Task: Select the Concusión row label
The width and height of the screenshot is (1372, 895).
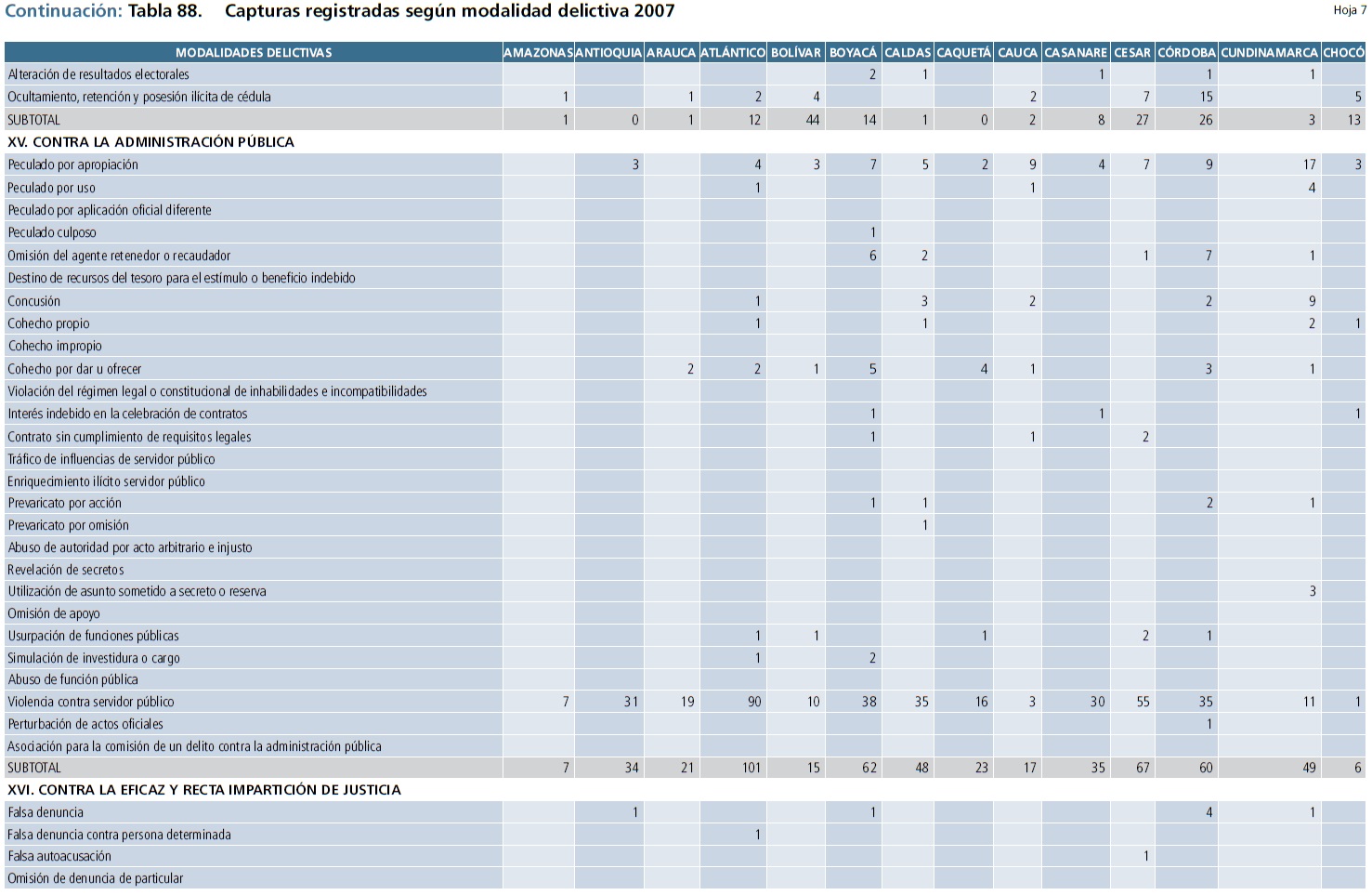Action: coord(34,301)
